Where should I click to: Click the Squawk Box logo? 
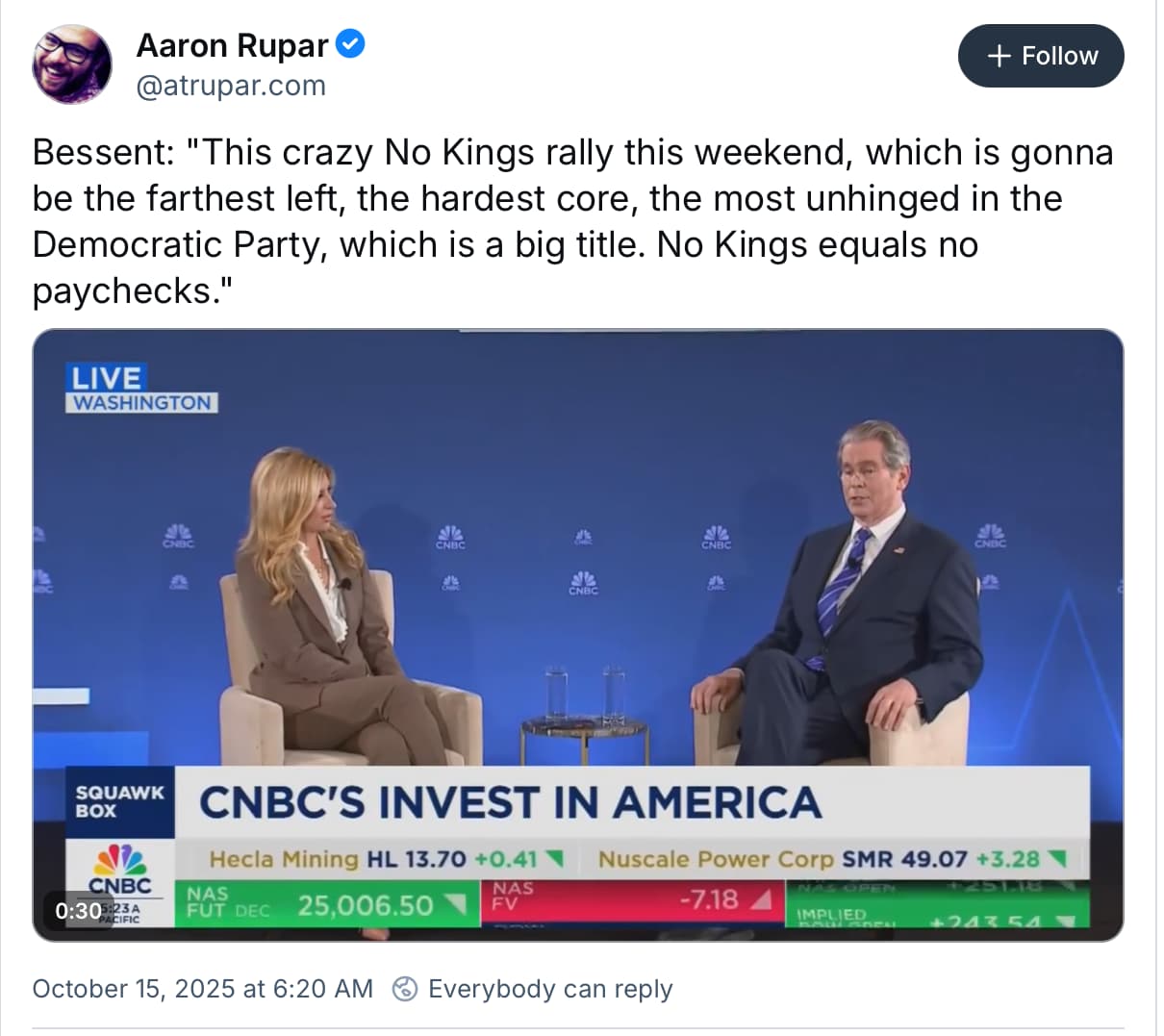tap(119, 801)
